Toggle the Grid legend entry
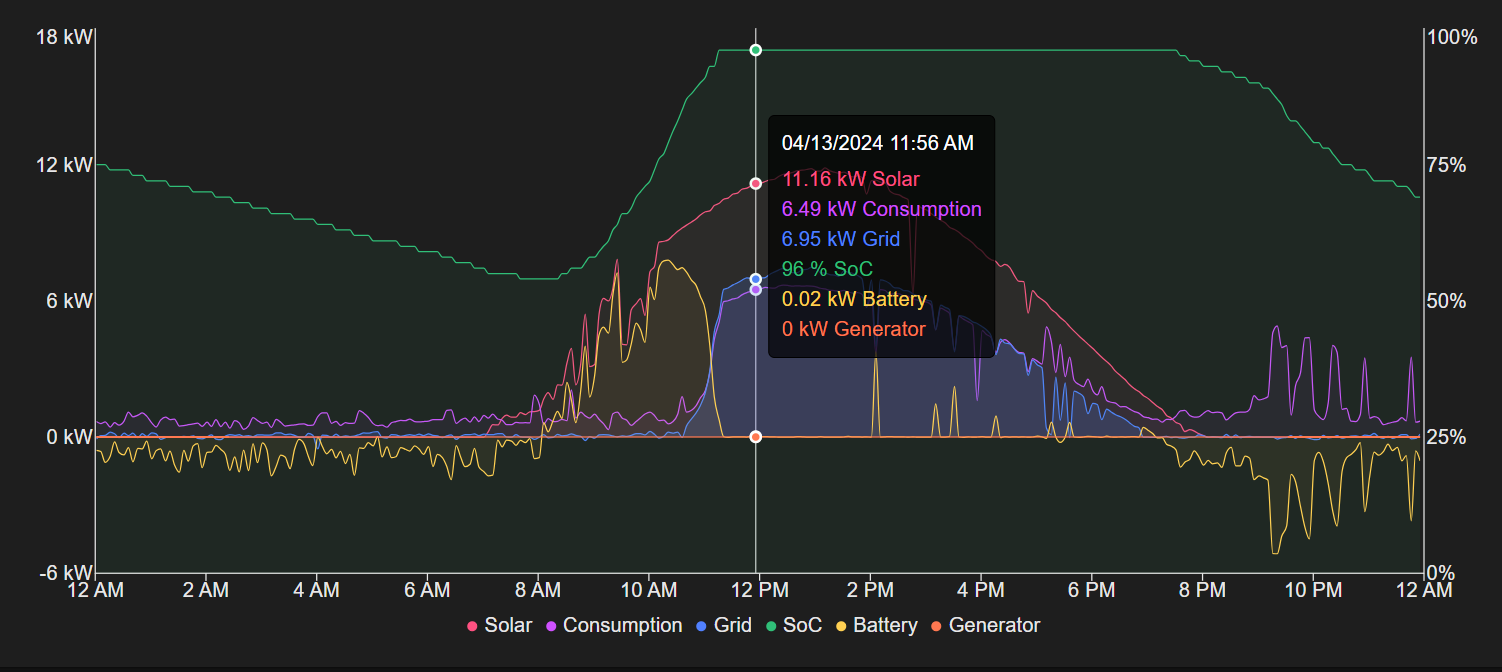This screenshot has width=1502, height=672. pos(723,625)
